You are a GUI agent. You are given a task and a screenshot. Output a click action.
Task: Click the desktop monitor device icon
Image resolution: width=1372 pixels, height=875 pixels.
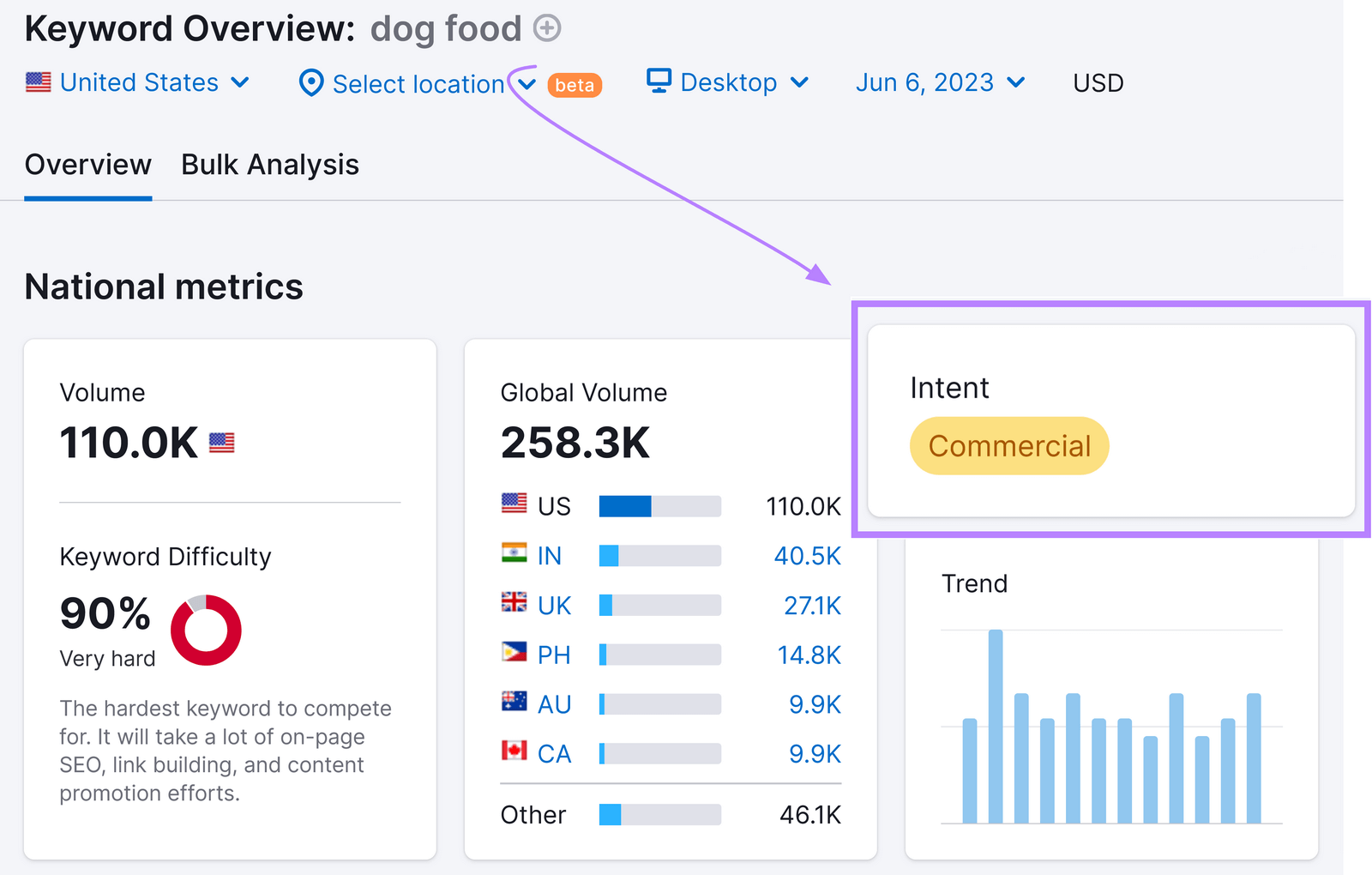[659, 81]
